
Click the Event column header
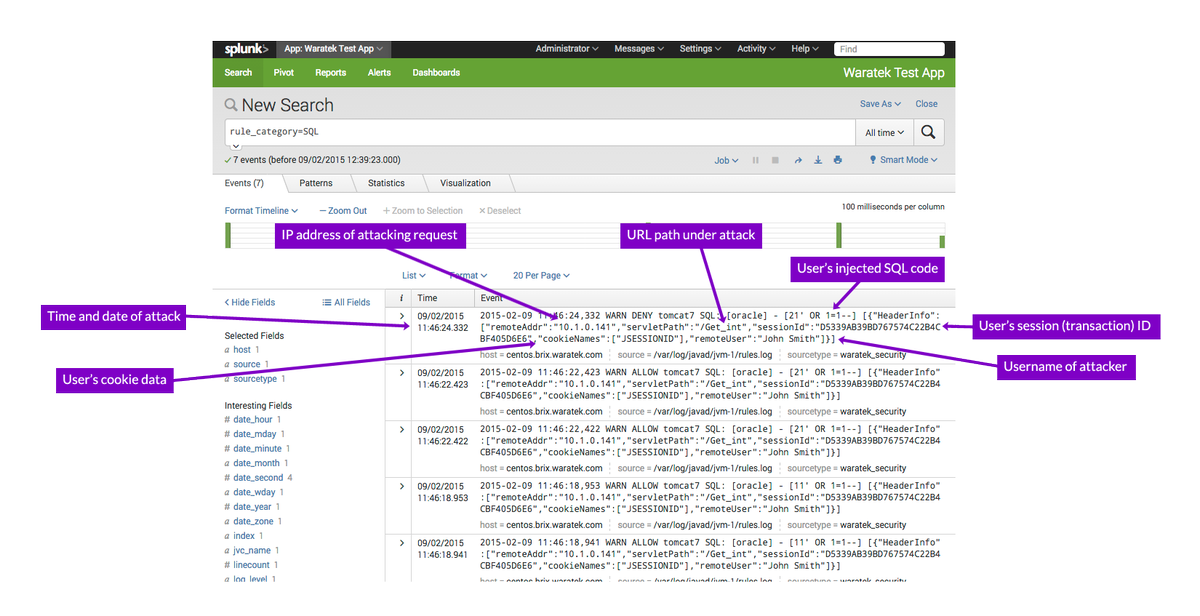tap(492, 298)
